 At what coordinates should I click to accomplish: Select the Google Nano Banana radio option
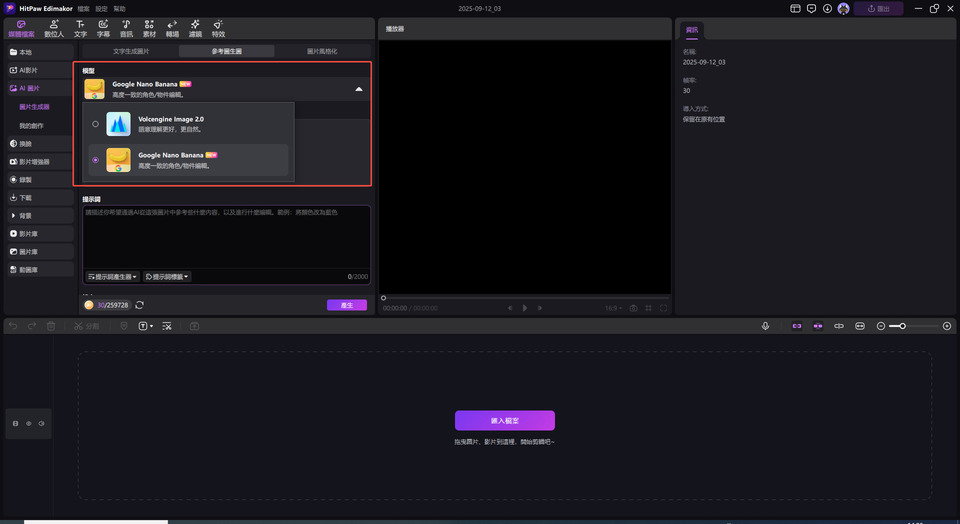click(95, 160)
